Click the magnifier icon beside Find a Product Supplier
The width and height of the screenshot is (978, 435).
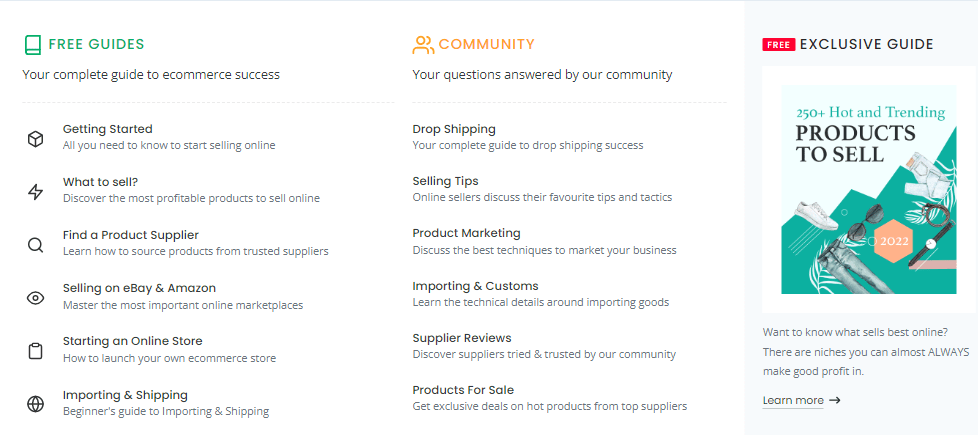coord(36,245)
